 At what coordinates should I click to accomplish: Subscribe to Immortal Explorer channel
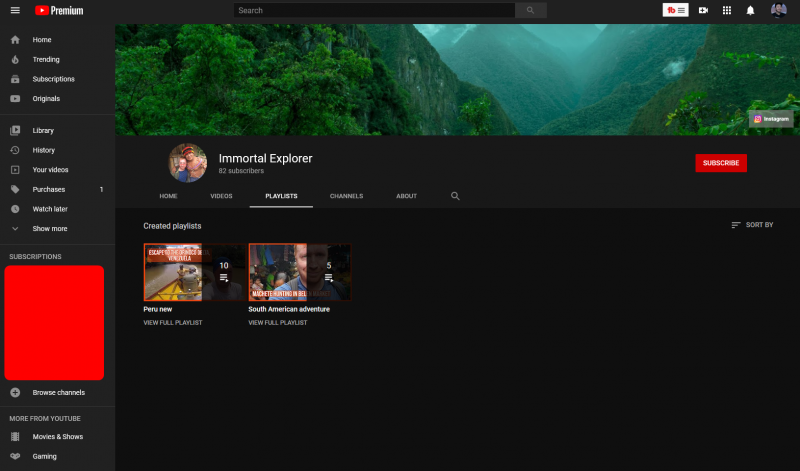[x=721, y=163]
